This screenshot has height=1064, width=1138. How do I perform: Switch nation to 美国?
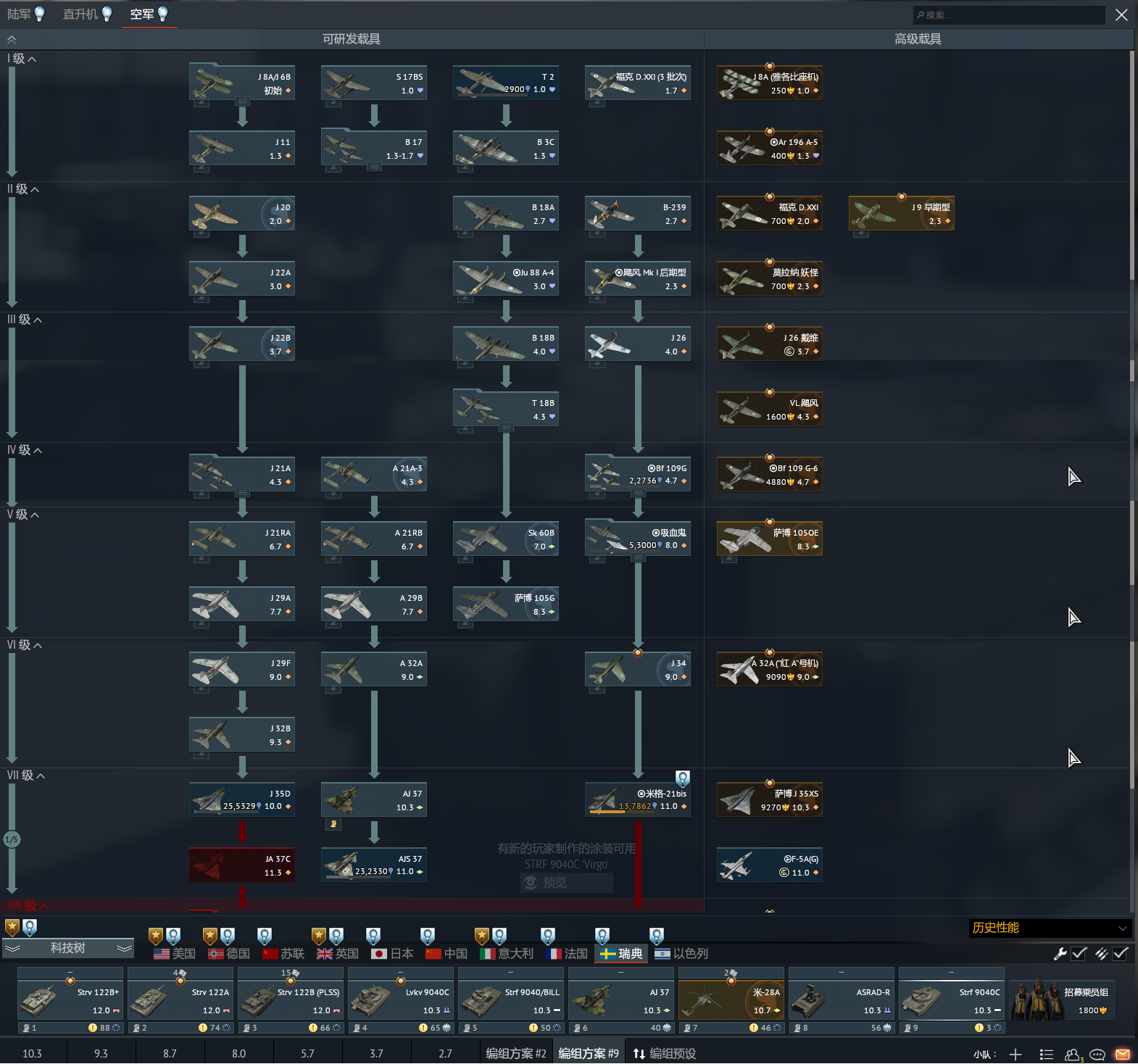pos(175,954)
